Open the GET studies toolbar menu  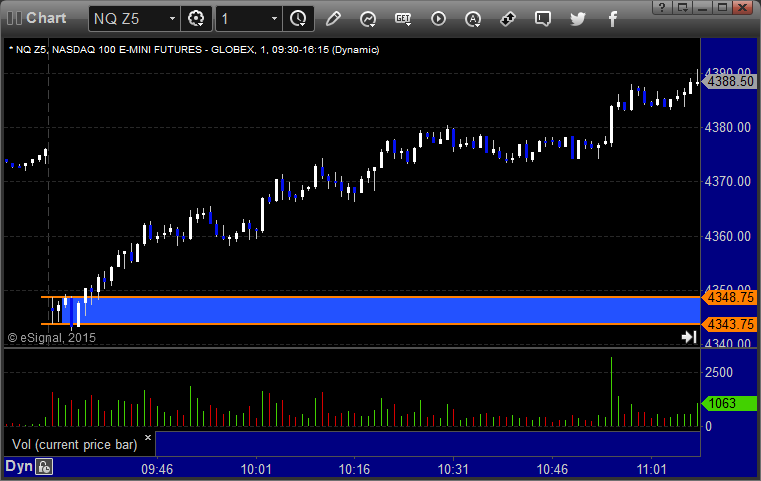pyautogui.click(x=403, y=19)
